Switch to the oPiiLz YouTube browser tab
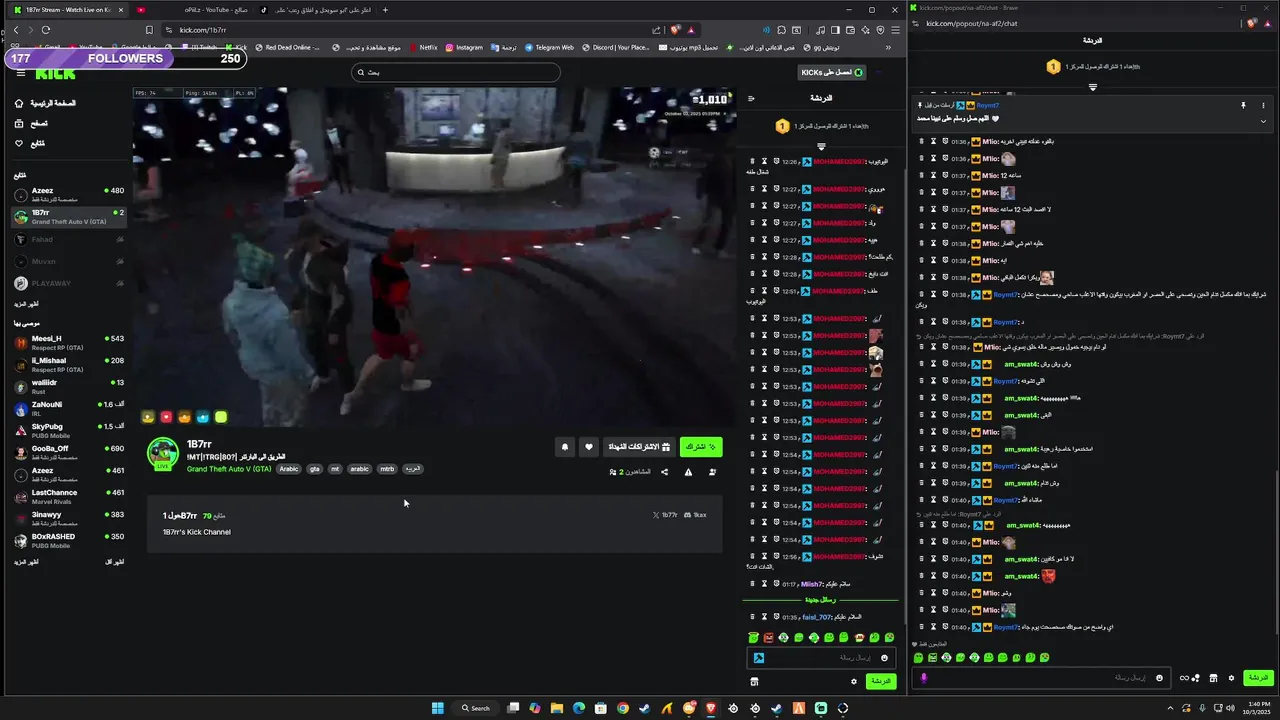The width and height of the screenshot is (1280, 720). (190, 10)
